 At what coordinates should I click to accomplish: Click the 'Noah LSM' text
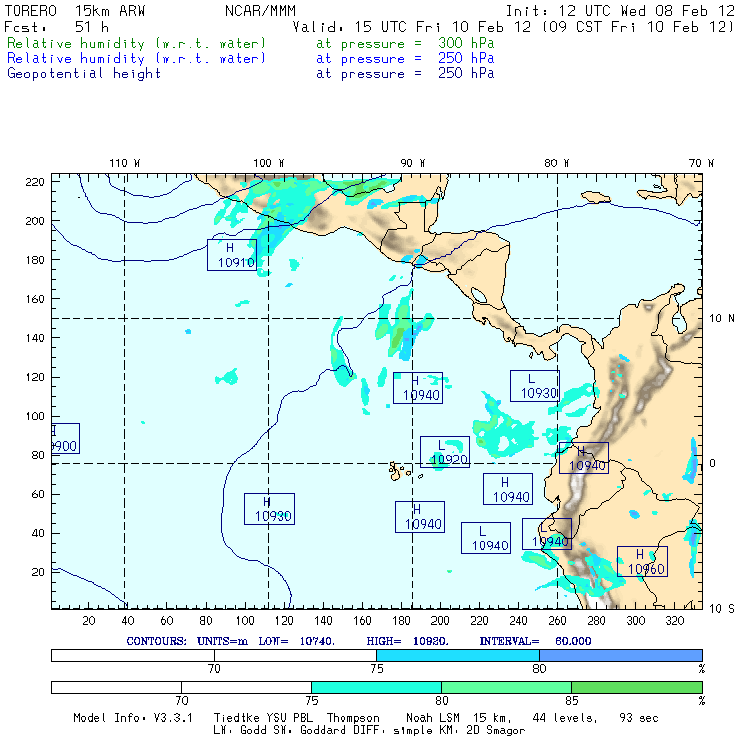[x=432, y=718]
